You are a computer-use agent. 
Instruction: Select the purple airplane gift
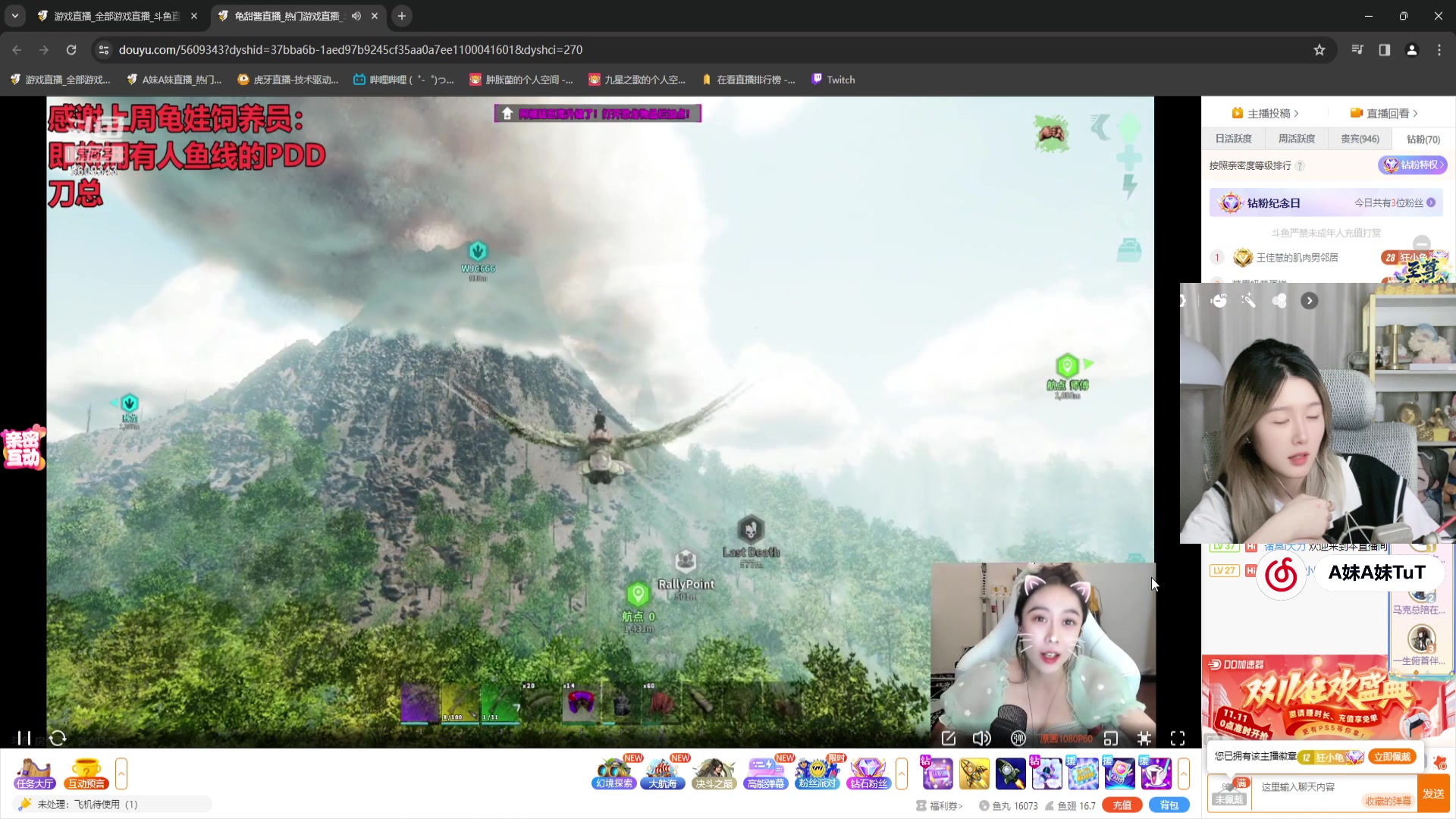click(x=1046, y=773)
